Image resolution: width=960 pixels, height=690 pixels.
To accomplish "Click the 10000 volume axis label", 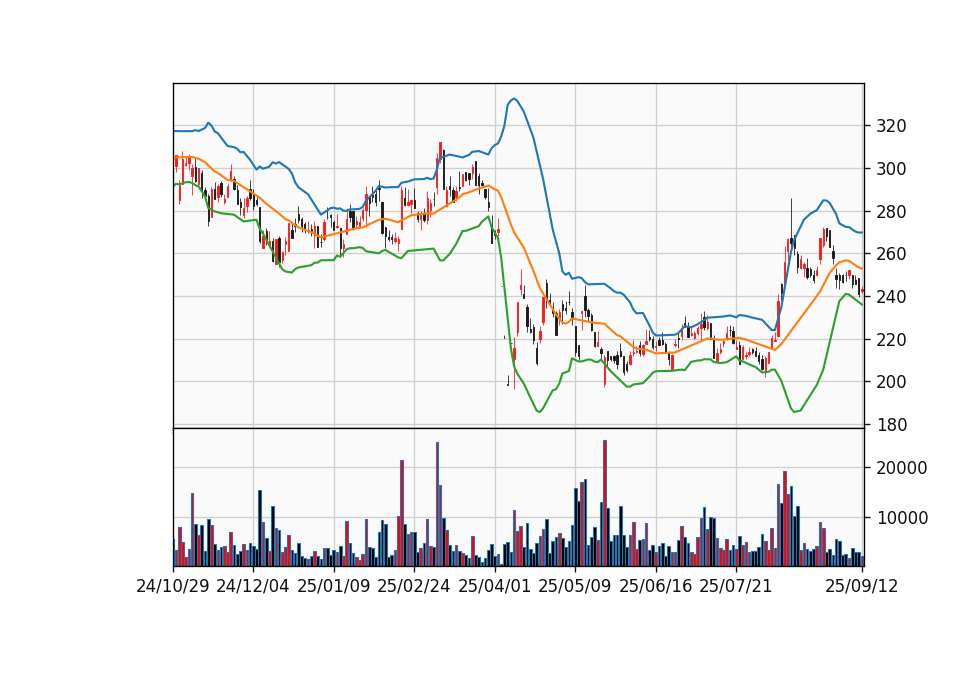I will click(x=902, y=518).
